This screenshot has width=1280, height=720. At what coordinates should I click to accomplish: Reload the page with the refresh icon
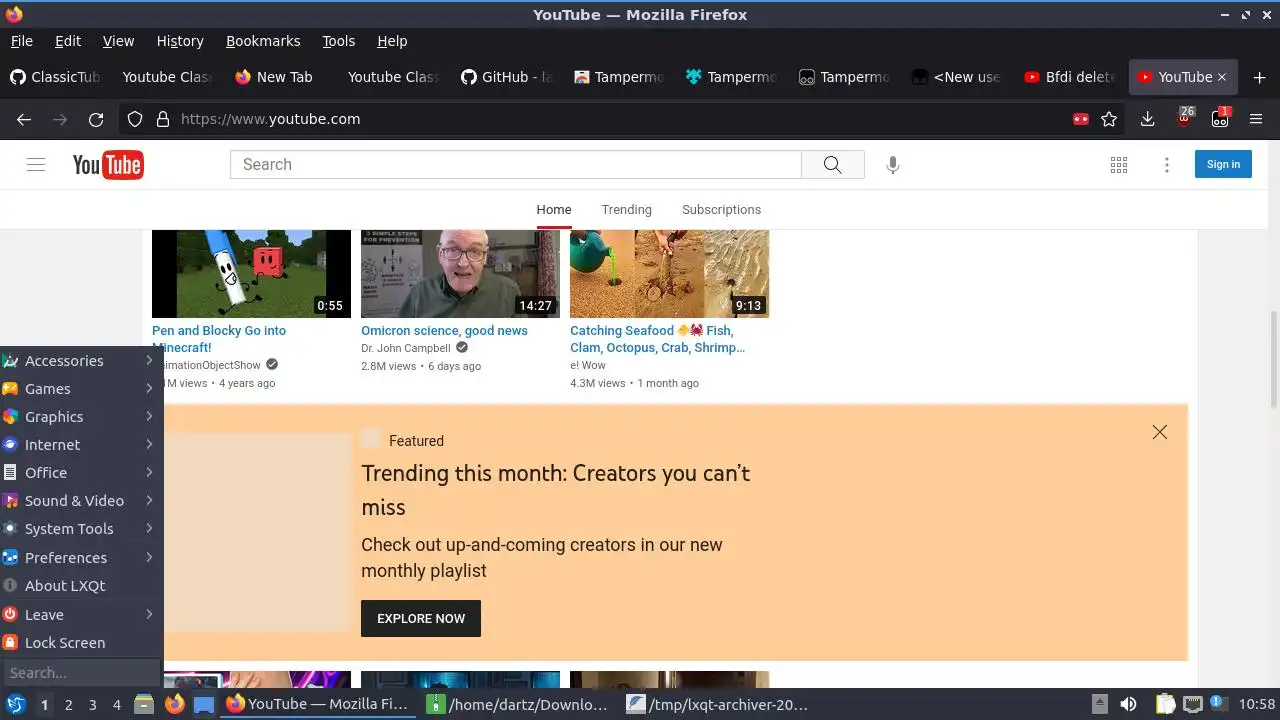click(x=96, y=119)
